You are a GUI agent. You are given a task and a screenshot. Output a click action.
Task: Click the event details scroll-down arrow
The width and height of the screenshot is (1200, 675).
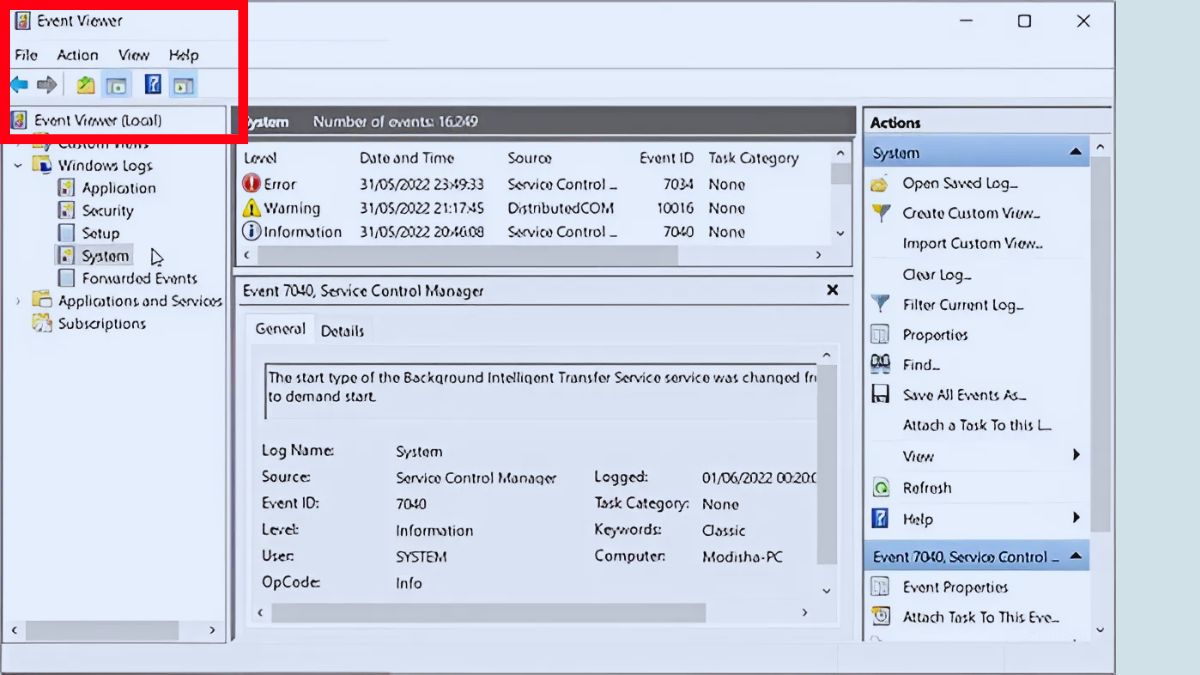pyautogui.click(x=827, y=591)
